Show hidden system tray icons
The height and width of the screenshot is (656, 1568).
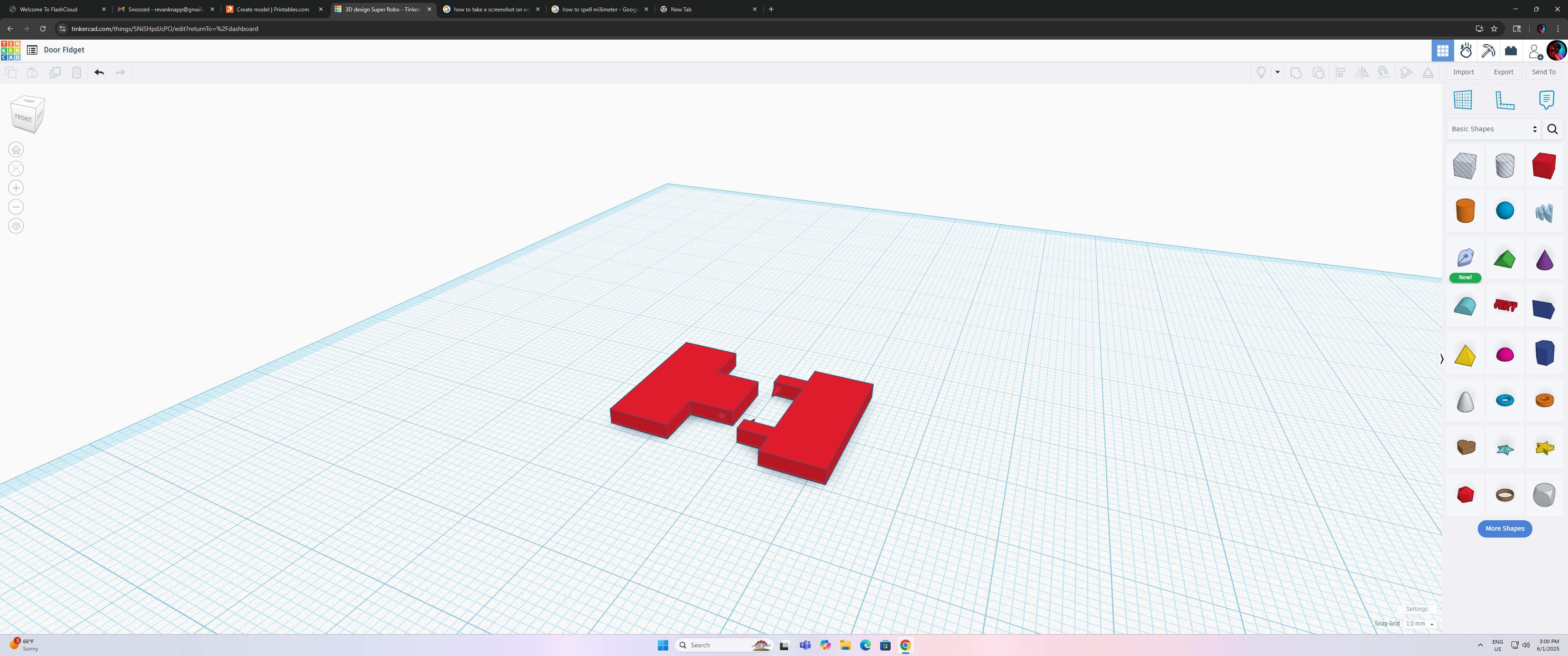1480,645
